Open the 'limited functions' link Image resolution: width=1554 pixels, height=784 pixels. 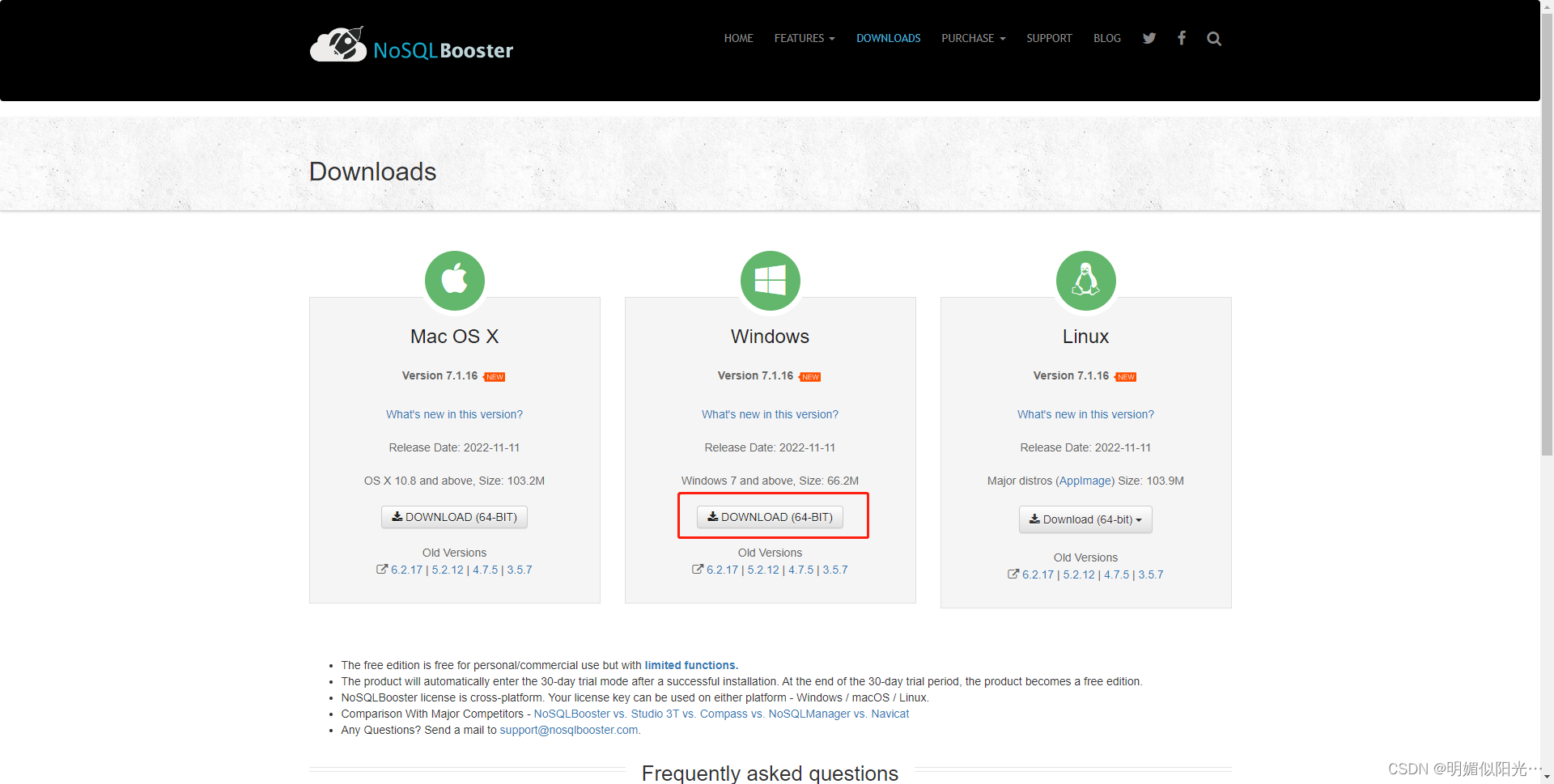(x=691, y=665)
